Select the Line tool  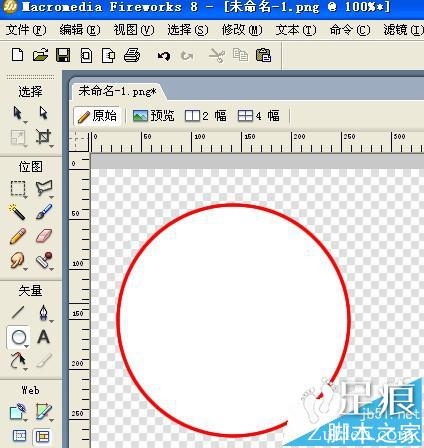(x=18, y=313)
